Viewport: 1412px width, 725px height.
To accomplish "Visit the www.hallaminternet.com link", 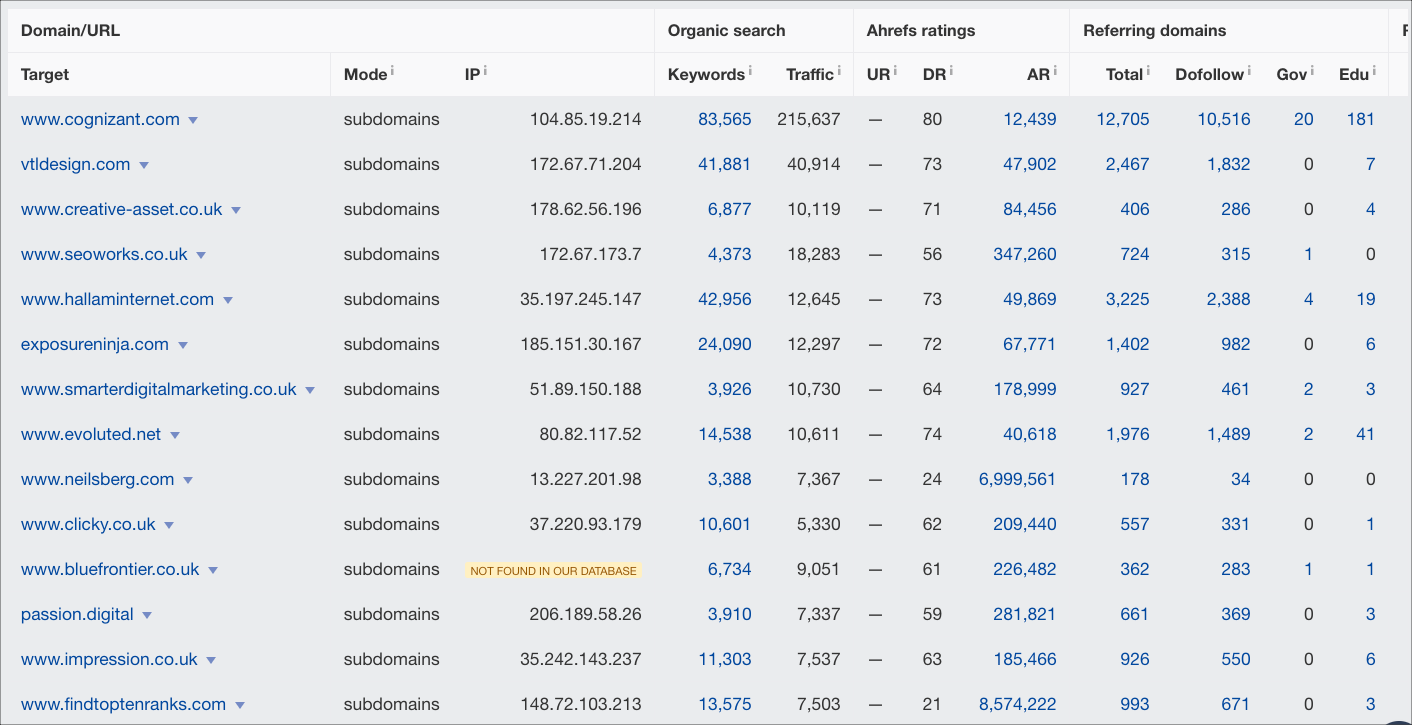I will click(118, 300).
